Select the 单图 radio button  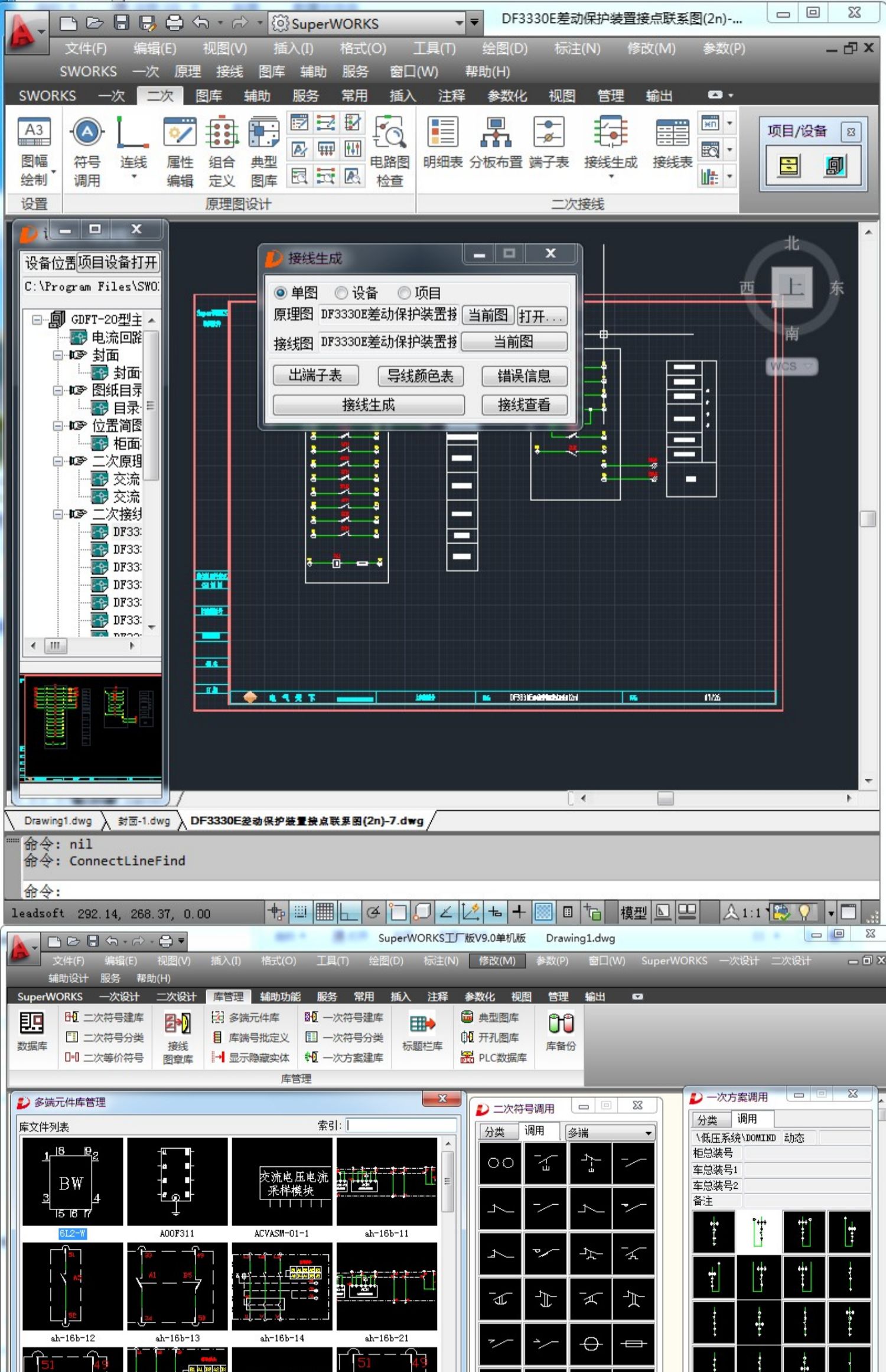click(281, 293)
